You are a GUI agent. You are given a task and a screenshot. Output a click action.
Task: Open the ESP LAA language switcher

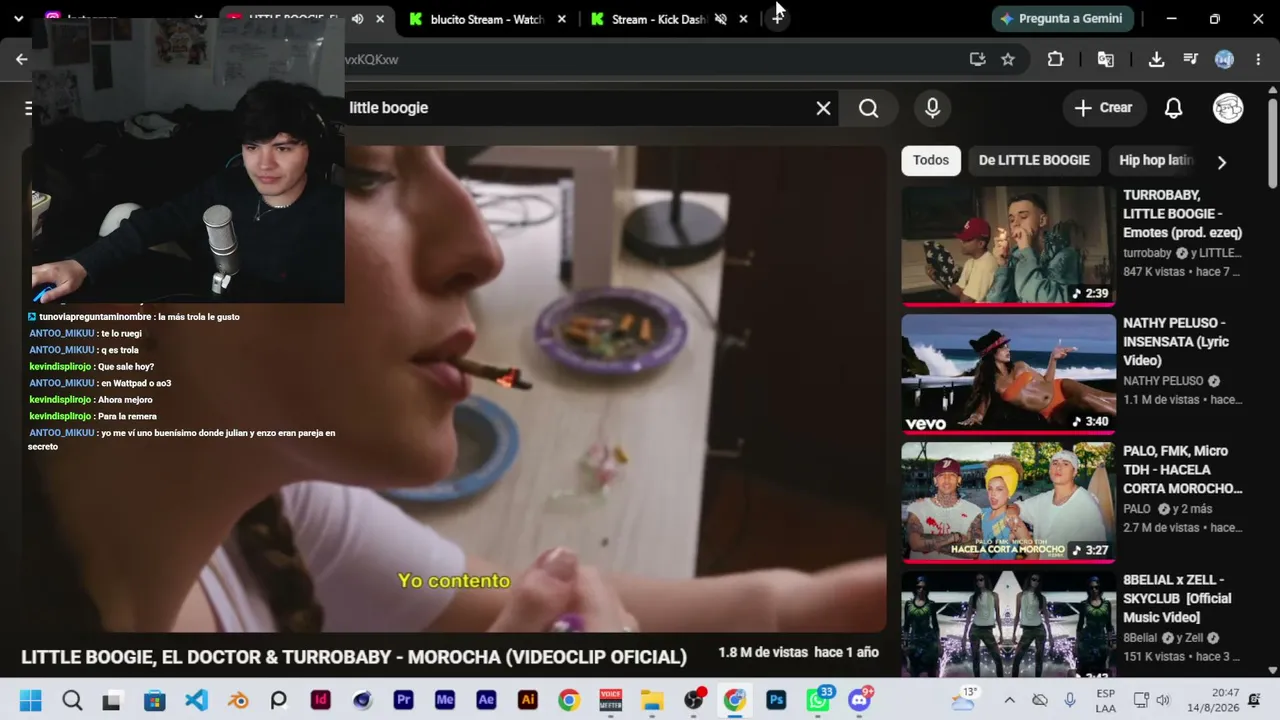click(x=1106, y=700)
